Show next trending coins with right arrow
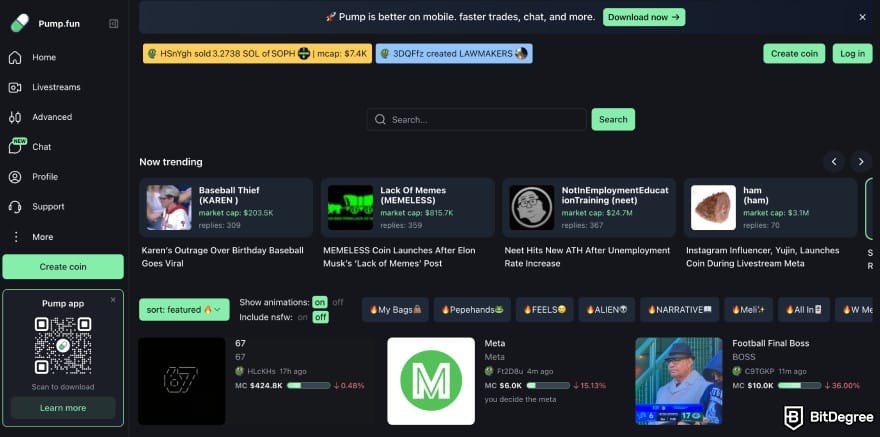880x437 pixels. 861,162
